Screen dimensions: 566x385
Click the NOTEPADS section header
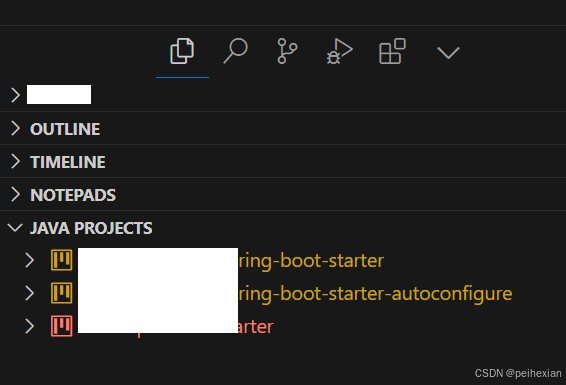(283, 194)
